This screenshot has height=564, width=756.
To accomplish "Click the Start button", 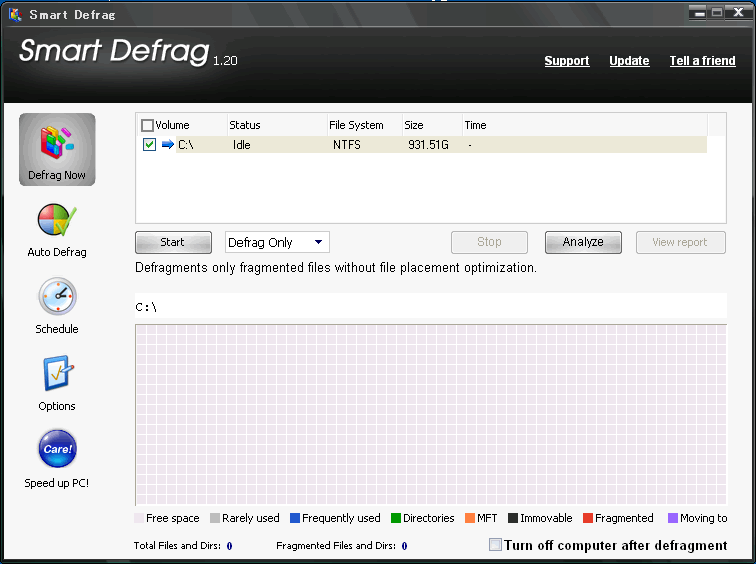I will [173, 242].
